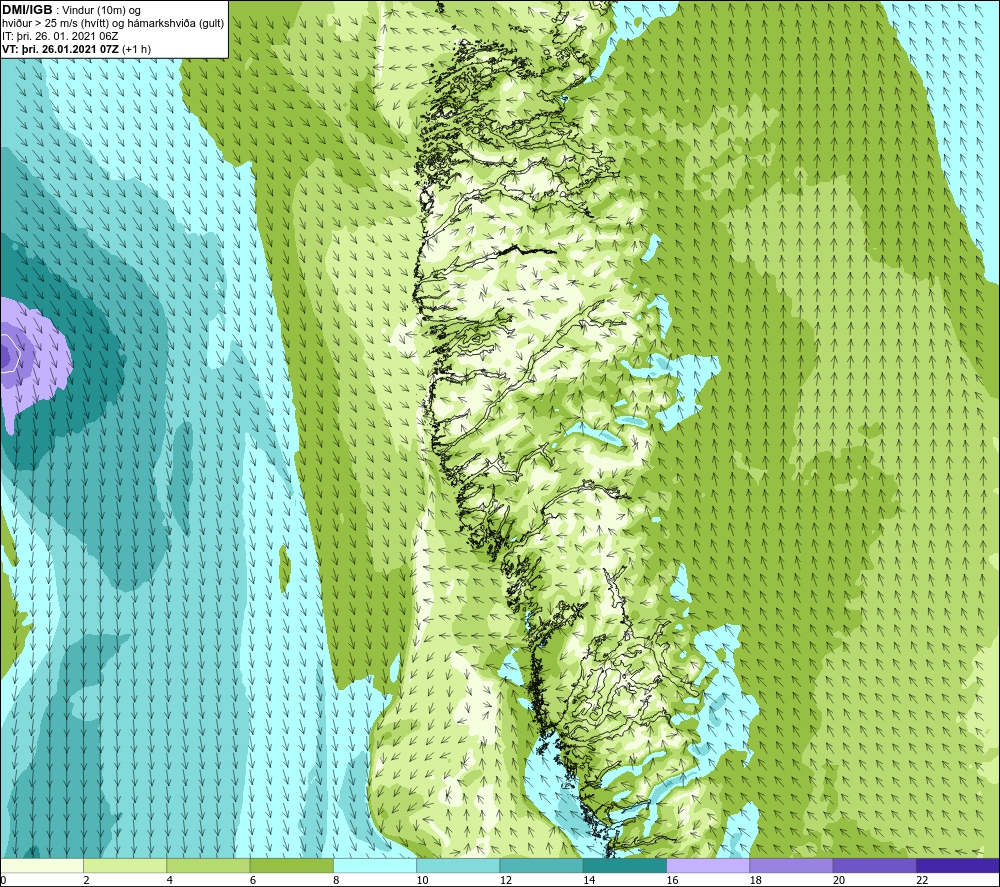Click the legend tick label '6'
The height and width of the screenshot is (887, 1000).
pos(253,880)
